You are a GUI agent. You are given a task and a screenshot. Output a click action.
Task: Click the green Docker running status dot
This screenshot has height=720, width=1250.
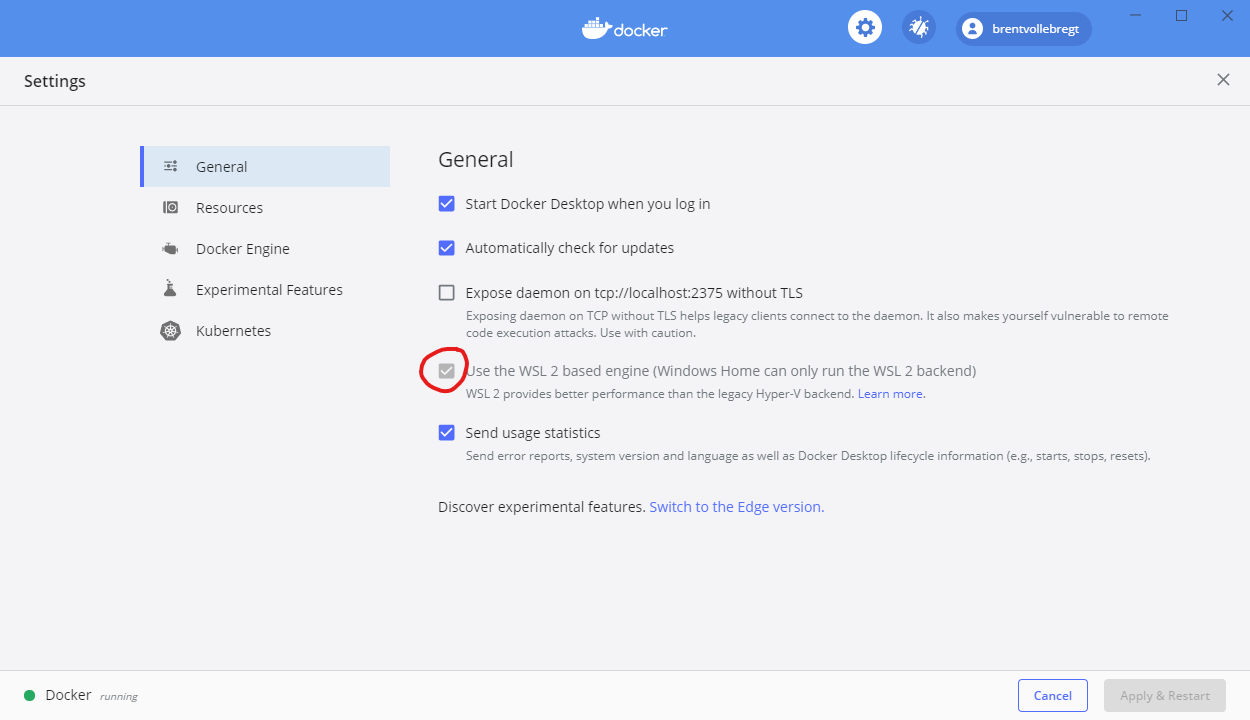point(29,695)
